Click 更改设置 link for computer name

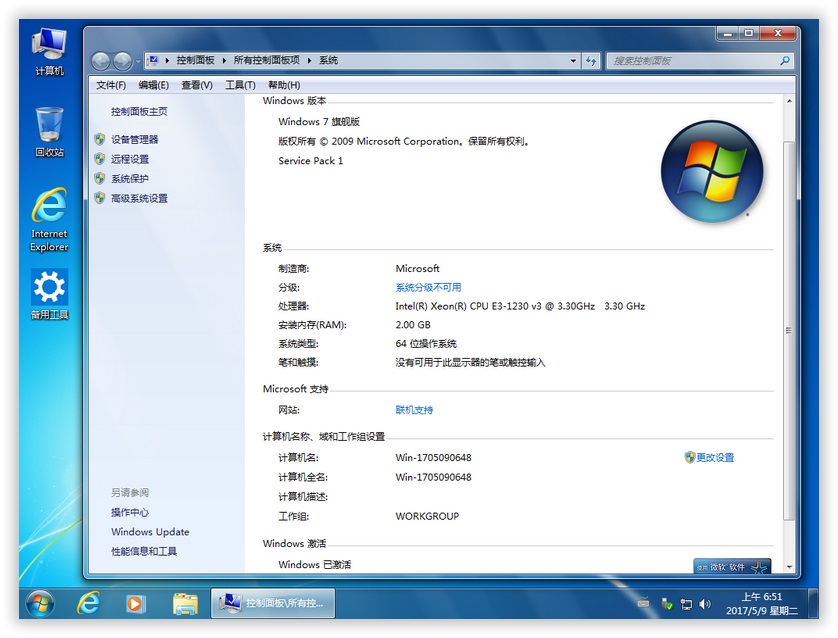click(x=715, y=457)
